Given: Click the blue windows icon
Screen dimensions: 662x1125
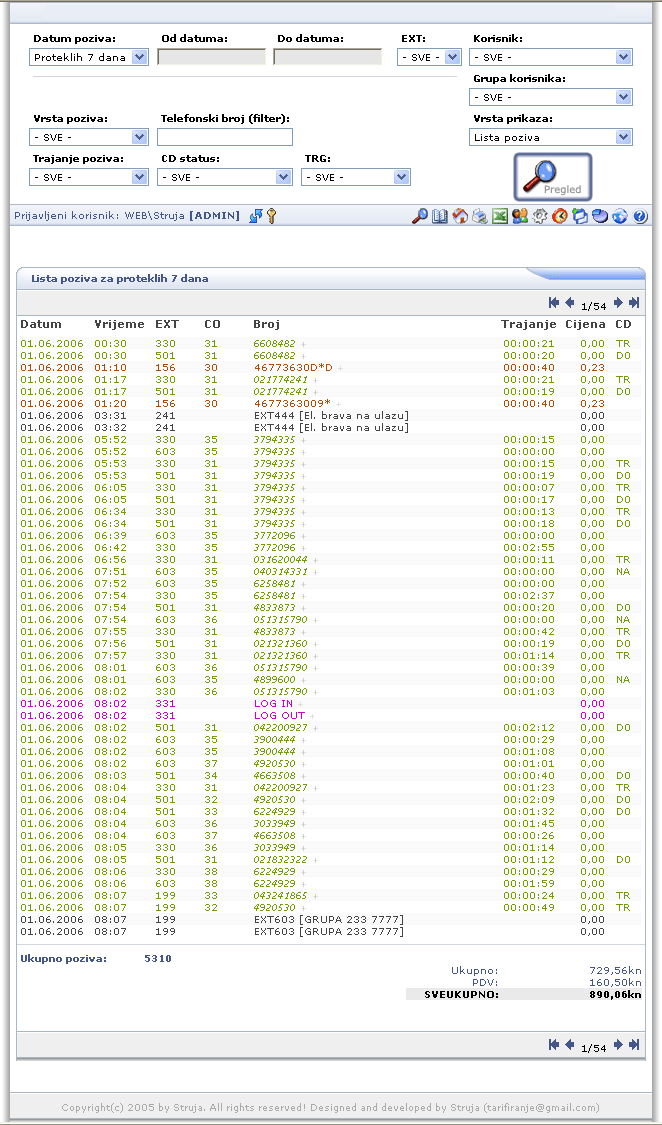Looking at the screenshot, I should click(580, 215).
